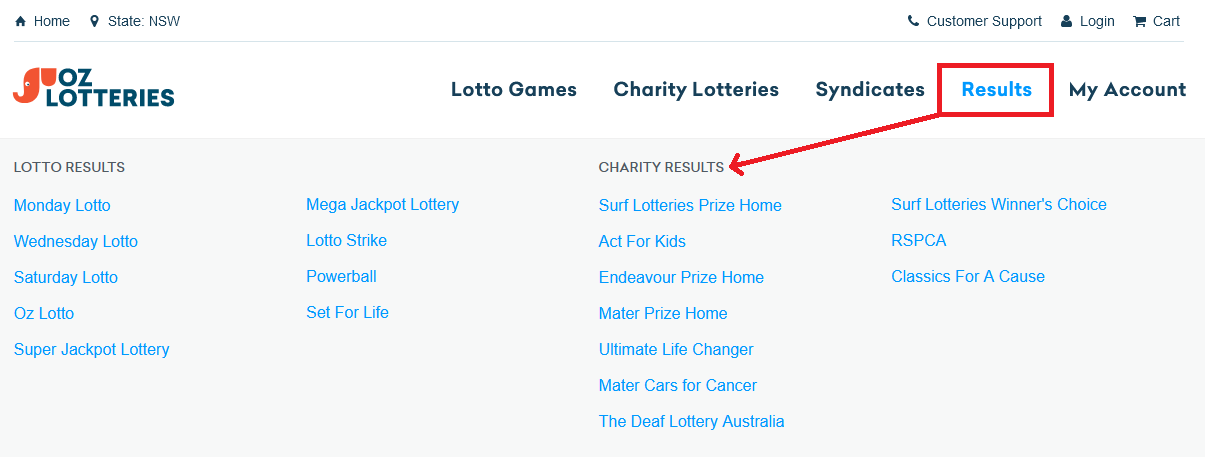View Monday Lotto results

point(62,206)
